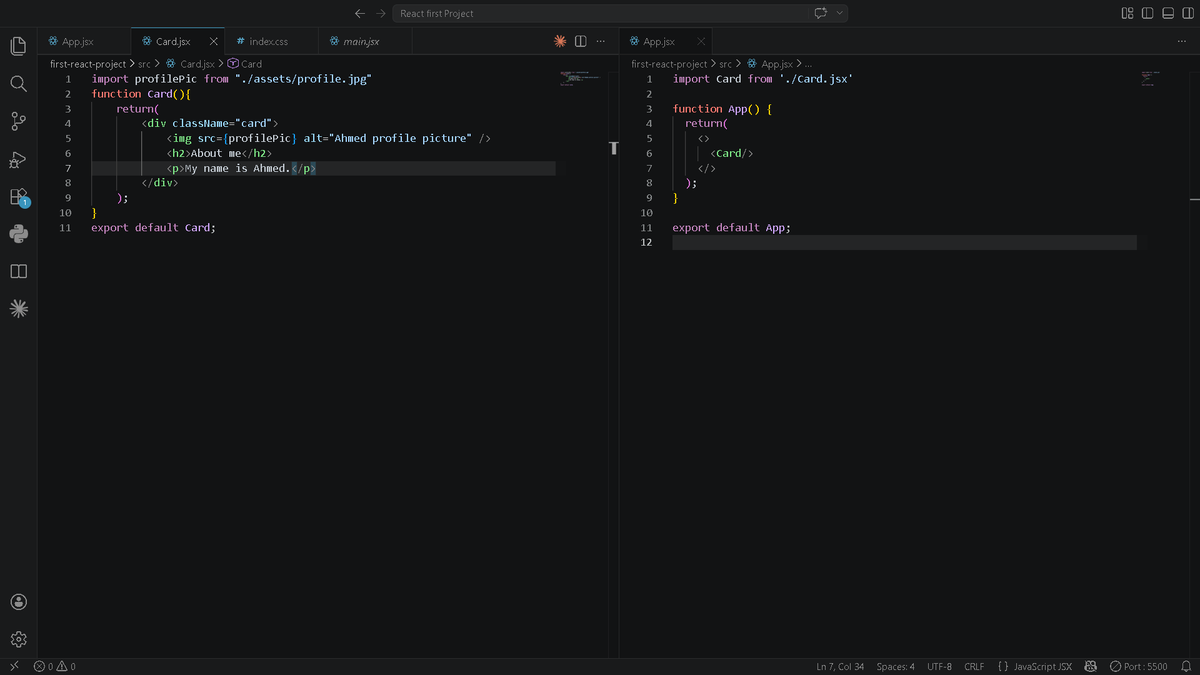The width and height of the screenshot is (1200, 675).
Task: Open the editor actions ellipsis menu
Action: pyautogui.click(x=600, y=41)
